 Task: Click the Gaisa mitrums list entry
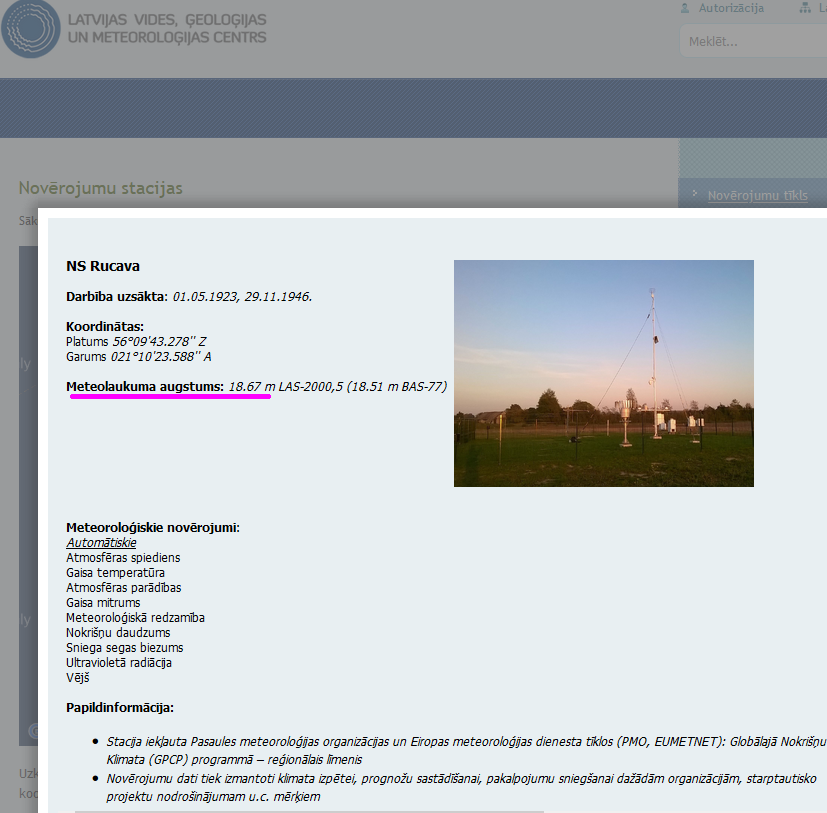[x=103, y=603]
